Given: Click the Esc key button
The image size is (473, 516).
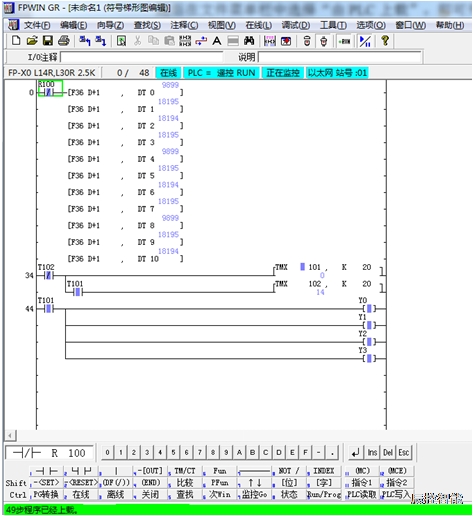Looking at the screenshot, I should (x=404, y=452).
